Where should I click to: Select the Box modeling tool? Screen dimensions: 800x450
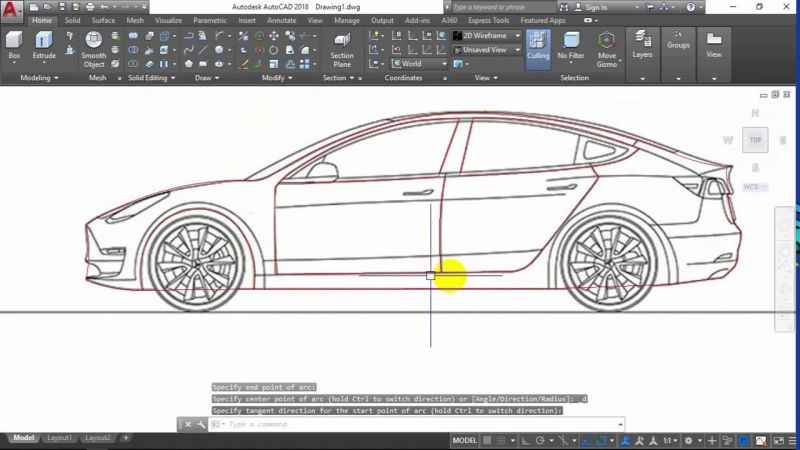(x=14, y=45)
